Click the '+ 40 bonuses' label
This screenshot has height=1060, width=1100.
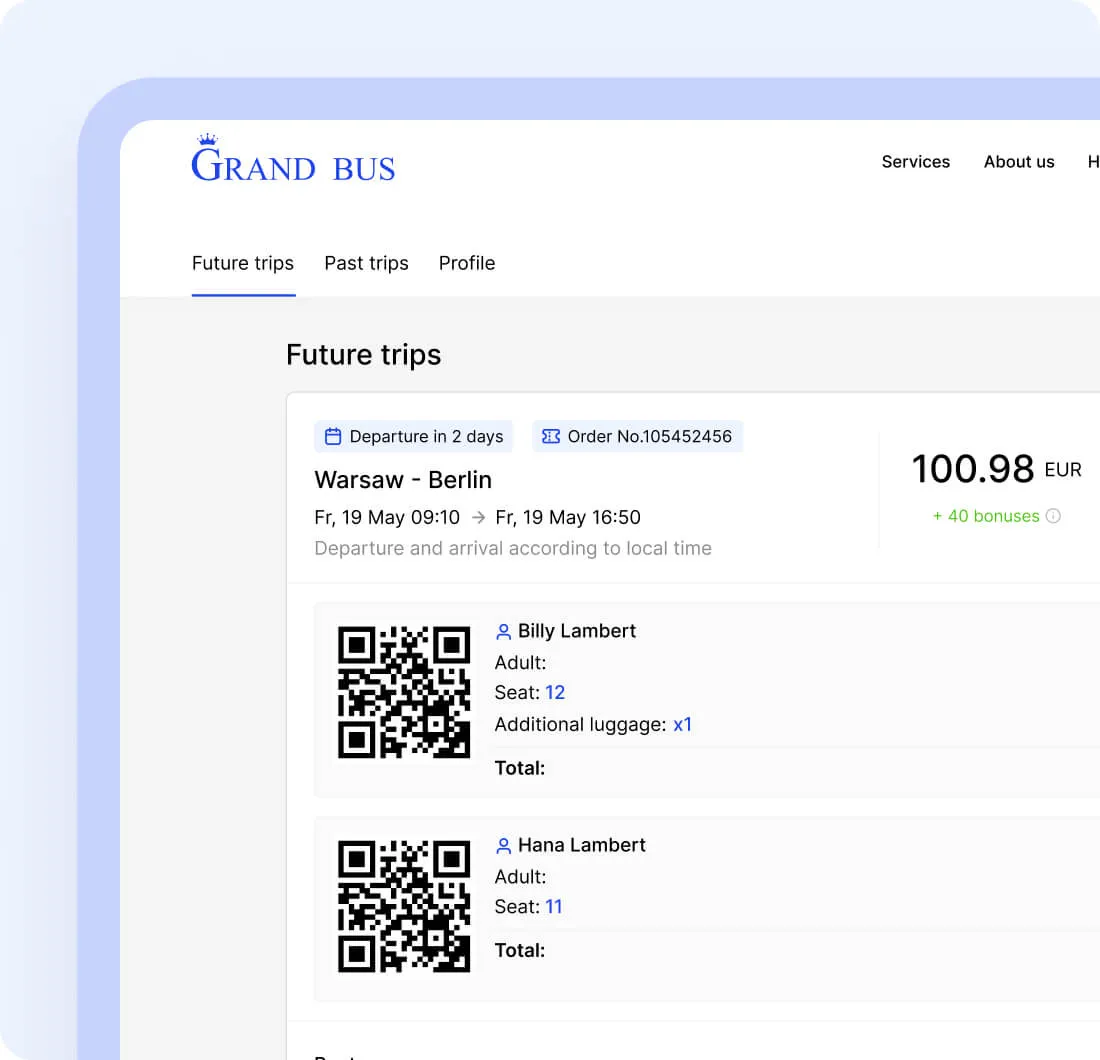(986, 516)
